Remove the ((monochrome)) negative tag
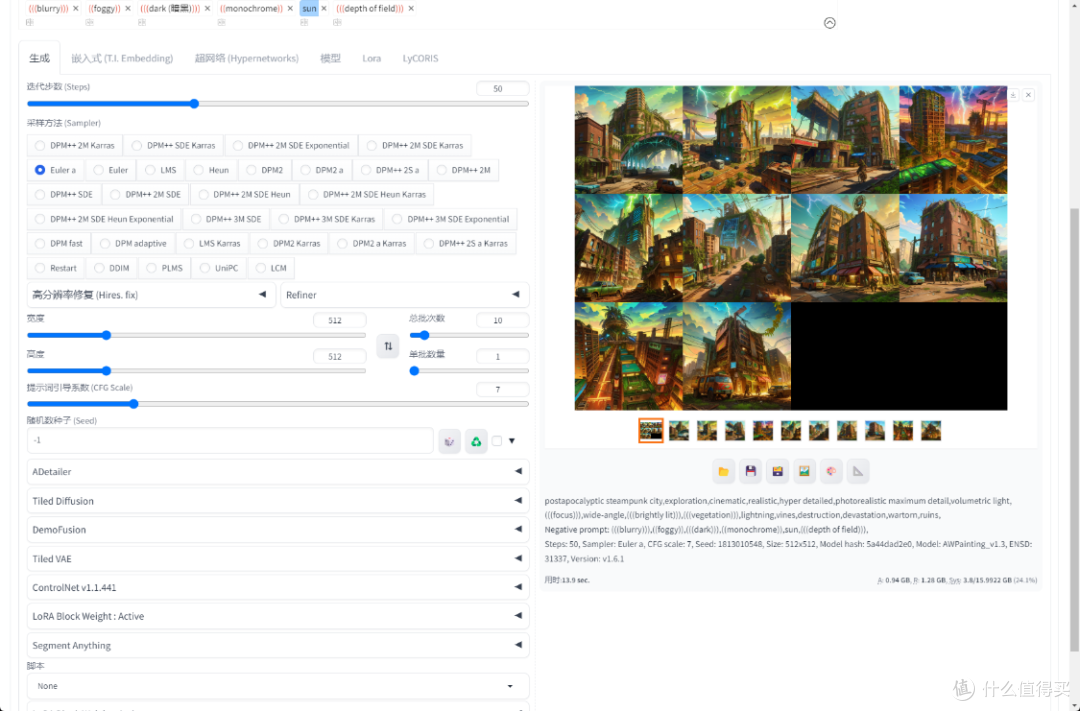Screen dimensions: 1080x711 click(x=290, y=8)
